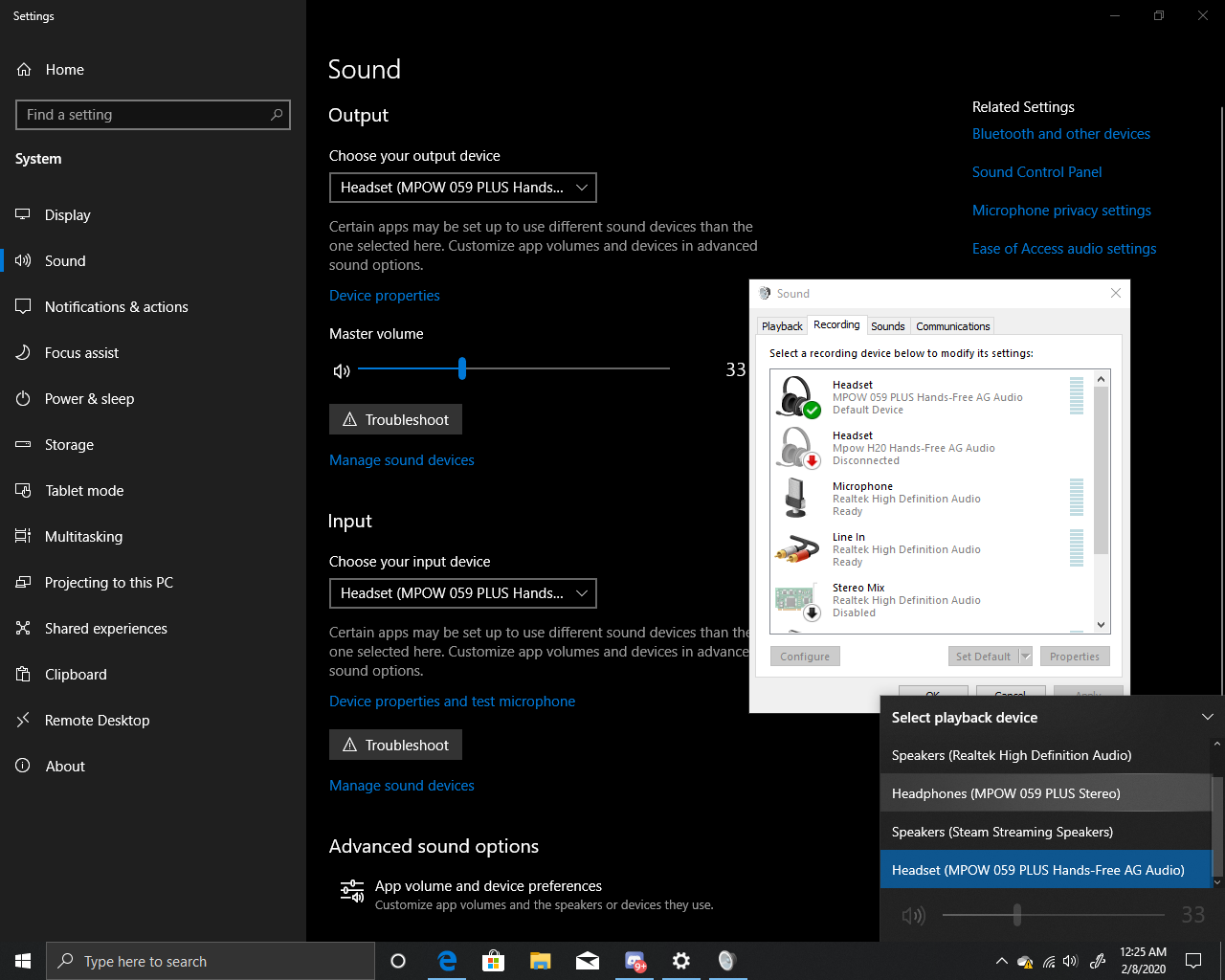Open Microphone privacy settings link
The height and width of the screenshot is (980, 1225).
[1061, 211]
